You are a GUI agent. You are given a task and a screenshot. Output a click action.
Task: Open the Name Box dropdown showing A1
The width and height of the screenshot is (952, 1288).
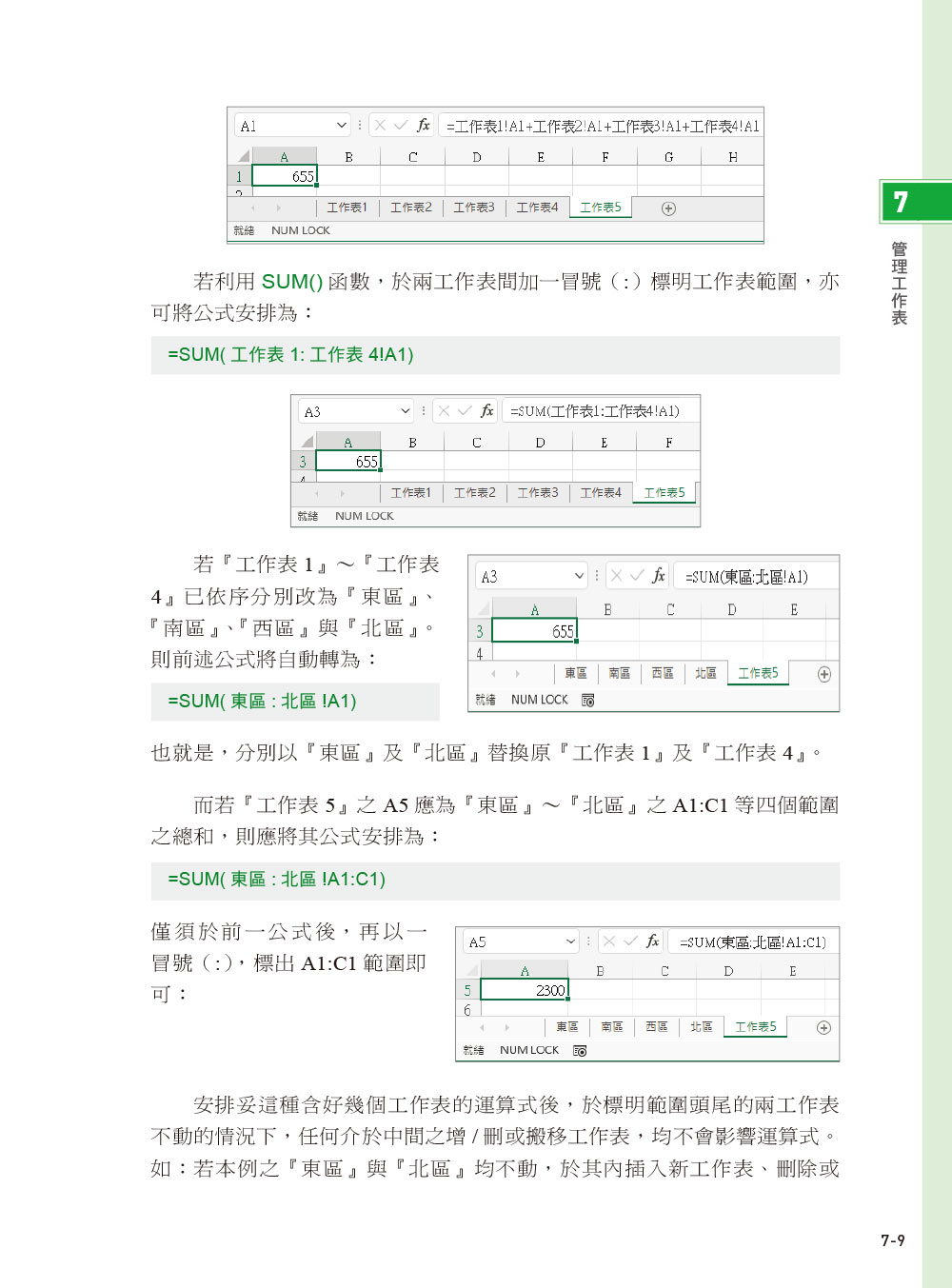click(x=343, y=124)
